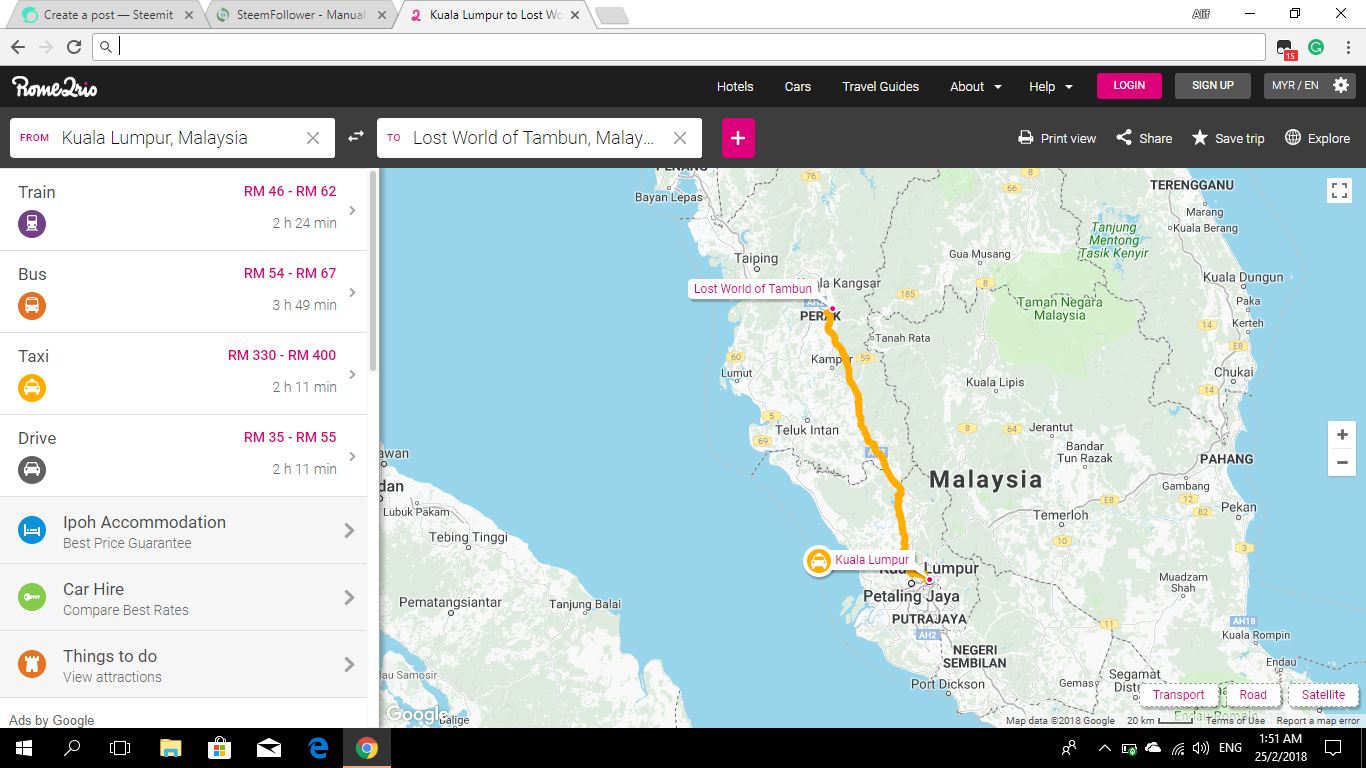Viewport: 1366px width, 768px height.
Task: Zoom in on the map
Action: click(x=1342, y=435)
